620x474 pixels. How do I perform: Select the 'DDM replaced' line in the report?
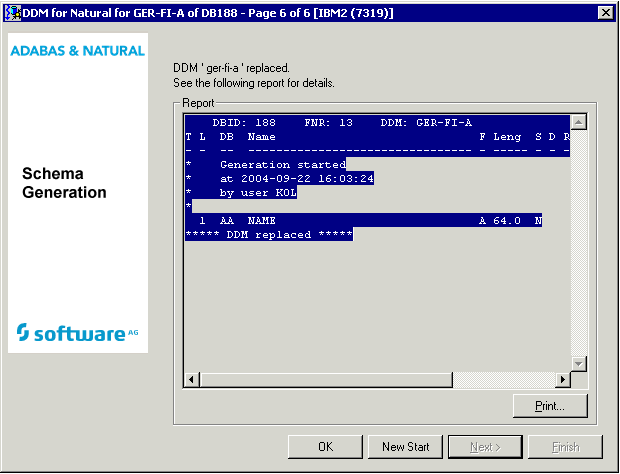click(269, 234)
